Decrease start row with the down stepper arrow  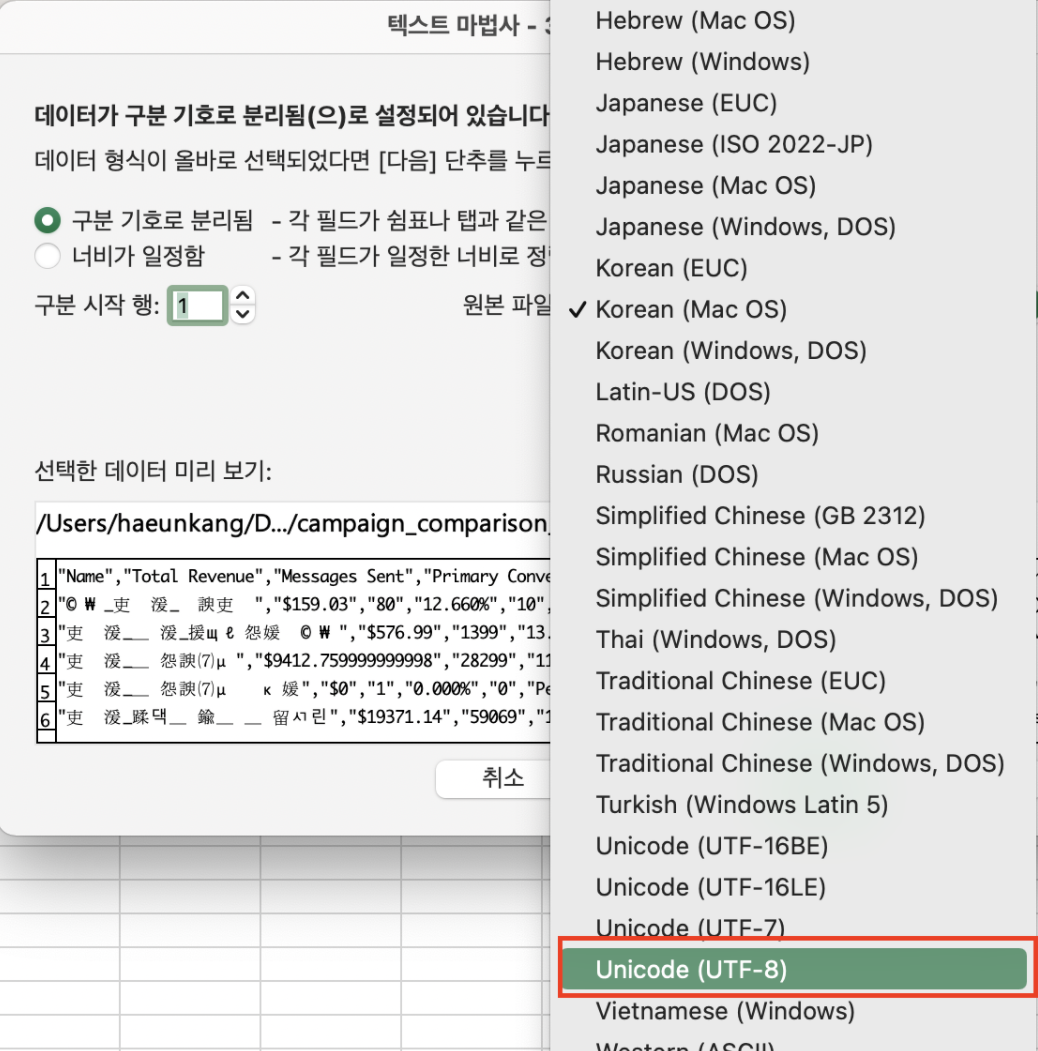pos(243,314)
